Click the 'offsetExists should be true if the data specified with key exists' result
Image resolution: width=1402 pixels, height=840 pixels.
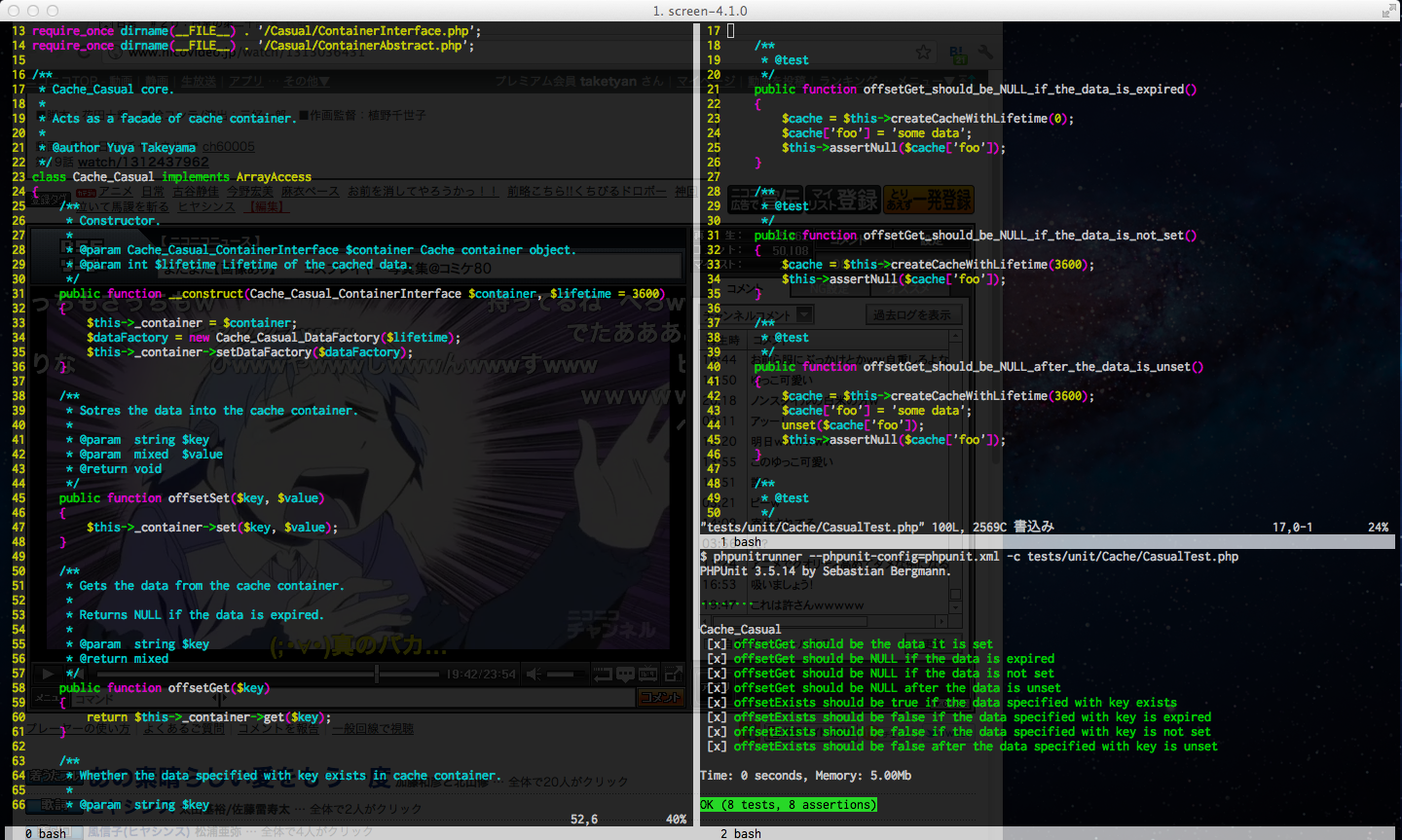[955, 703]
